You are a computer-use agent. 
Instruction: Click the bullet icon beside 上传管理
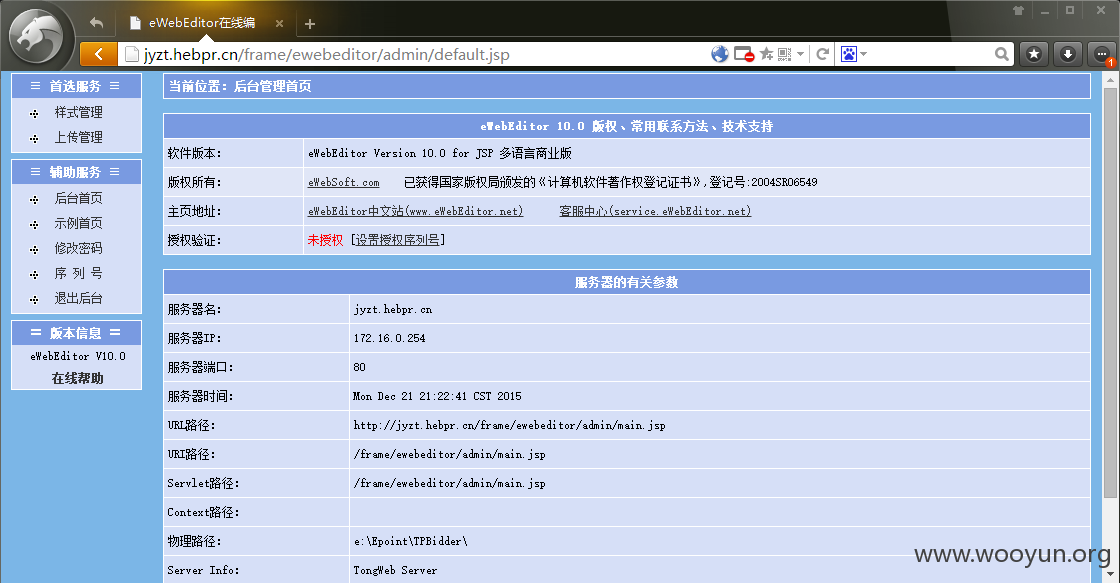click(x=34, y=139)
